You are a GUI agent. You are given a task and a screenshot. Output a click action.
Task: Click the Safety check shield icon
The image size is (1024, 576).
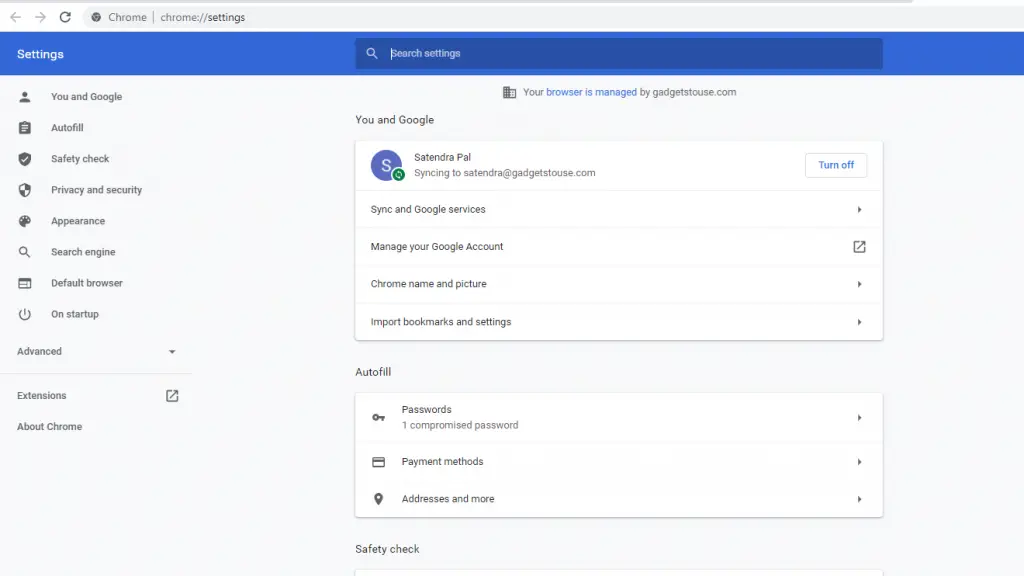coord(25,159)
